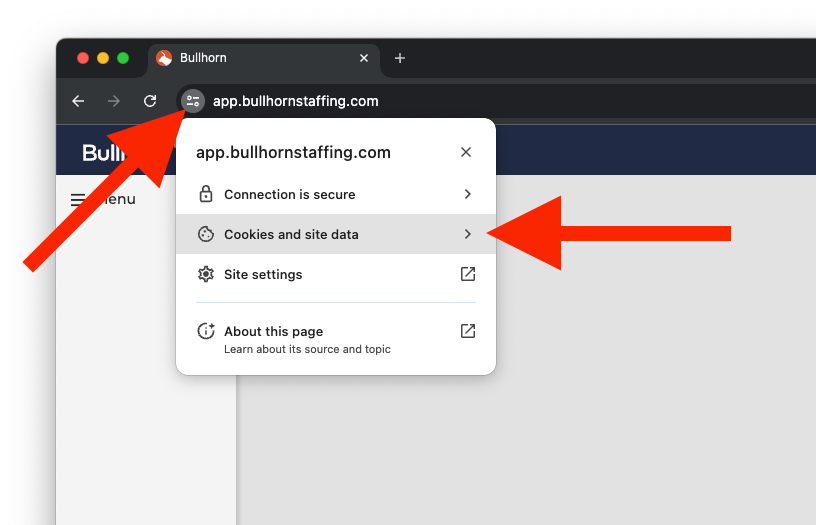The image size is (816, 525).
Task: Click the green maximize window button
Action: [123, 58]
